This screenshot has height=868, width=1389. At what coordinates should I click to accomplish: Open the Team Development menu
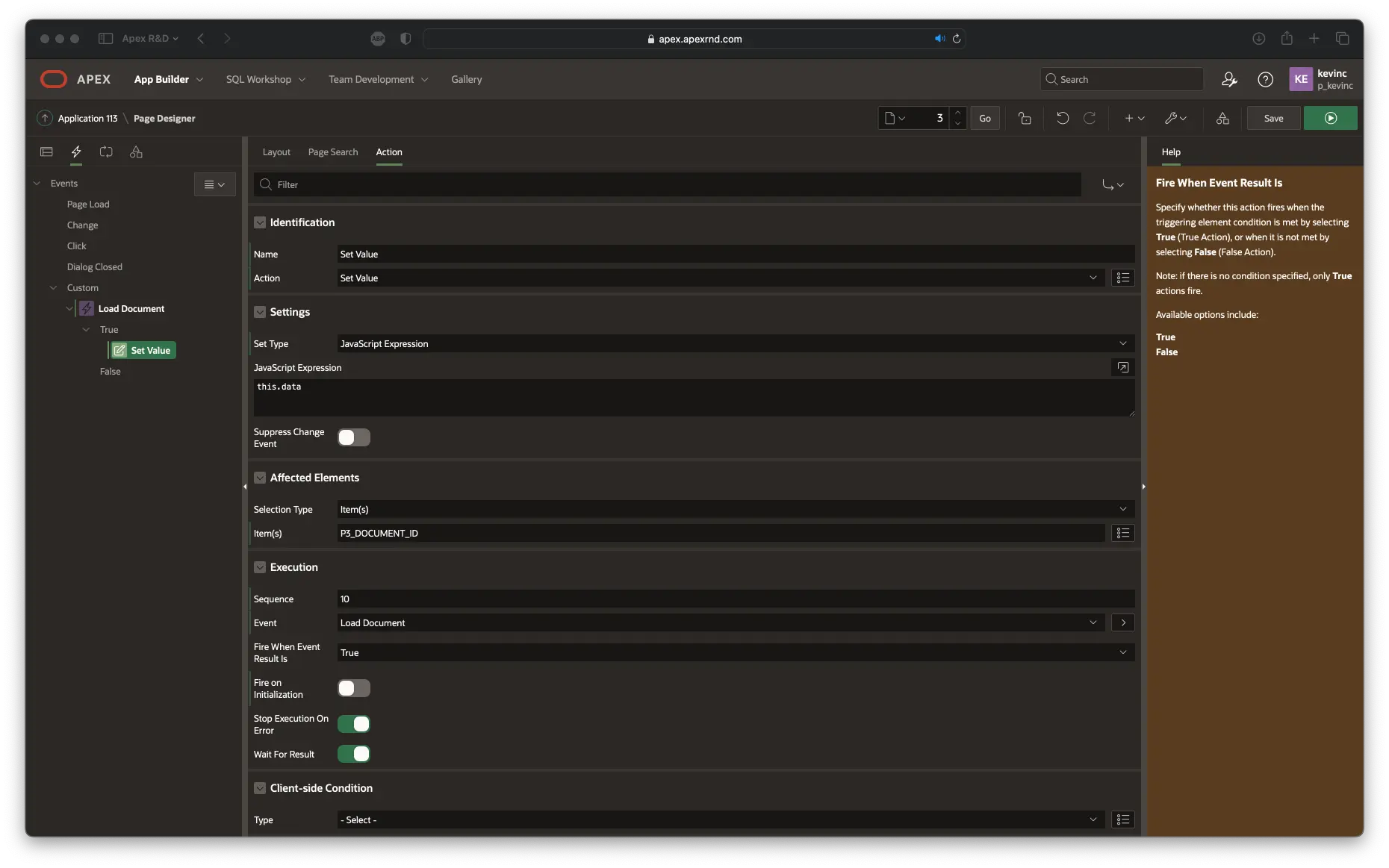[379, 79]
